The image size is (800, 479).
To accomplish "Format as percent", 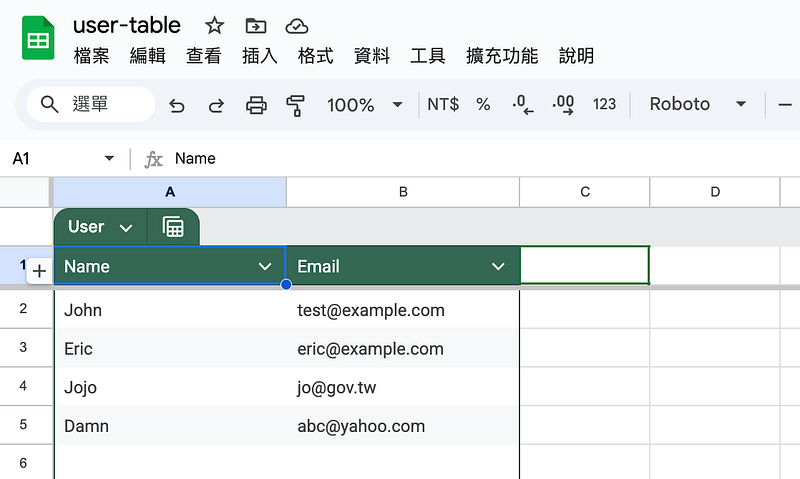I will pos(483,105).
